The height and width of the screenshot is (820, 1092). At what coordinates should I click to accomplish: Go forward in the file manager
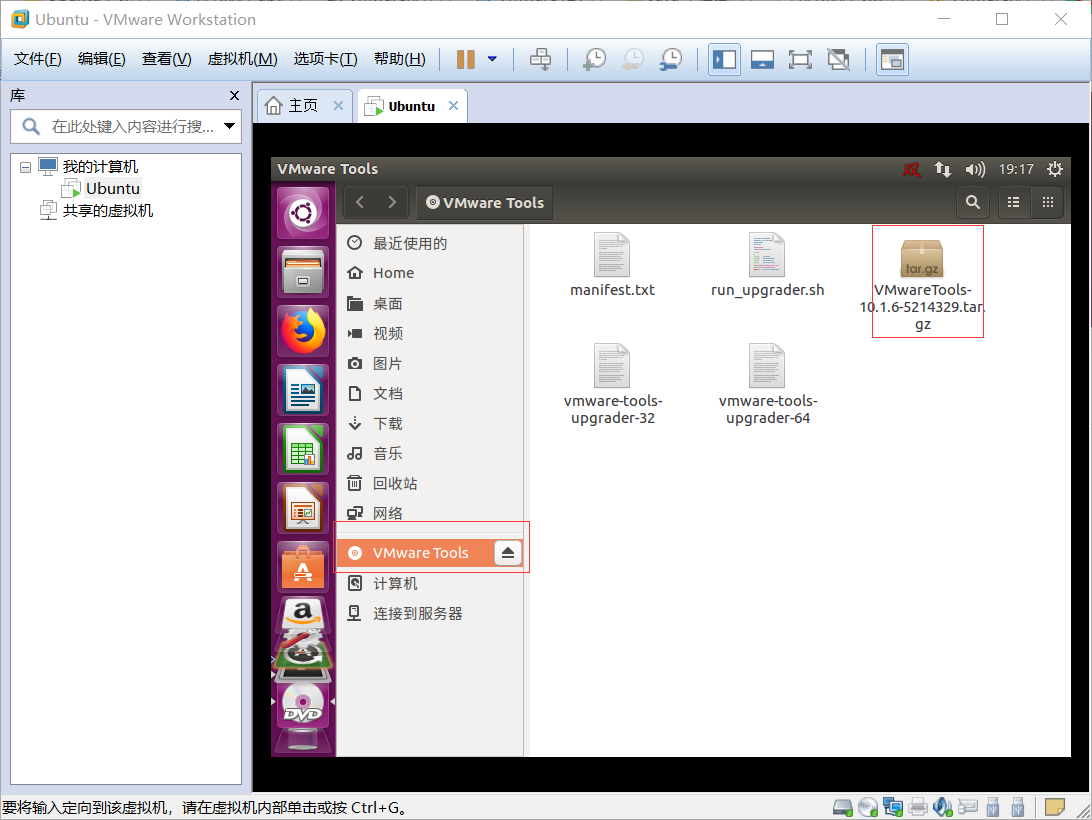pos(392,203)
